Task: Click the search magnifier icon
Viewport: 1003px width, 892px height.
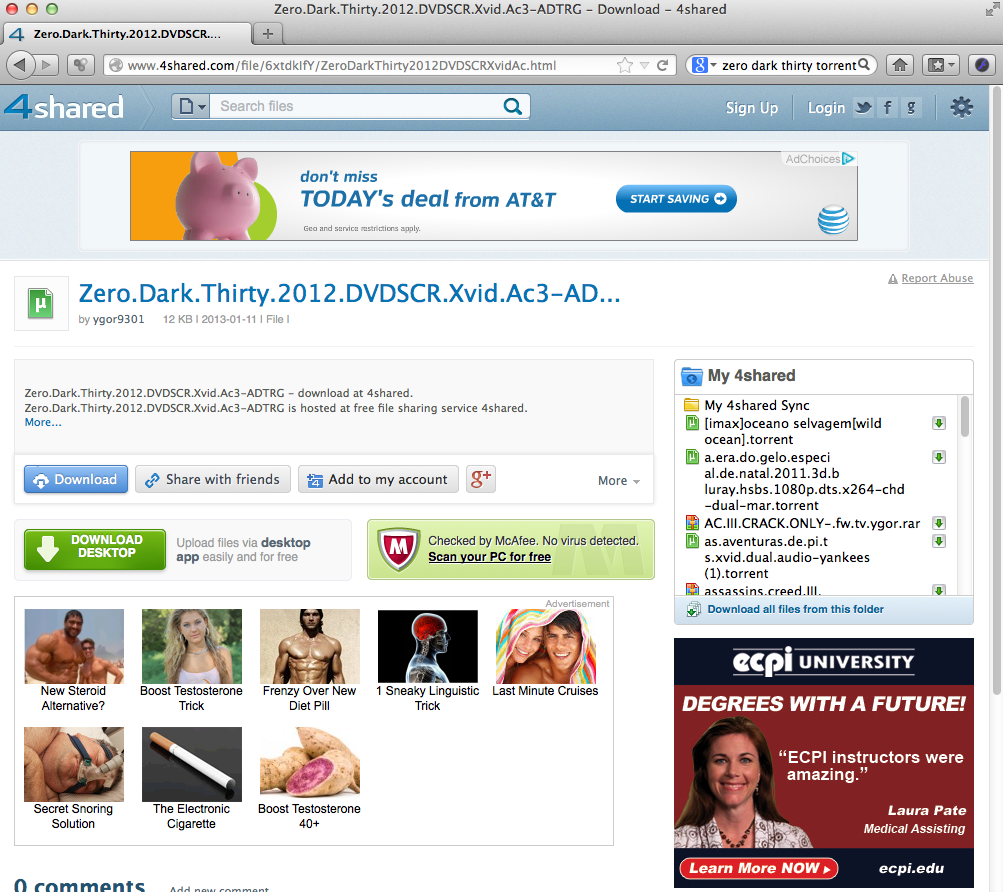Action: [512, 106]
